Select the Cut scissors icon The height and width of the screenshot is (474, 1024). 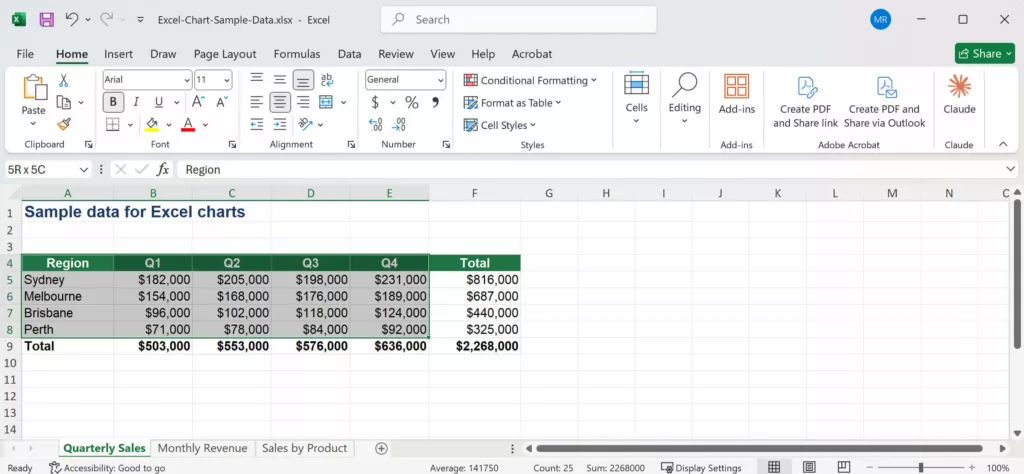tap(63, 80)
